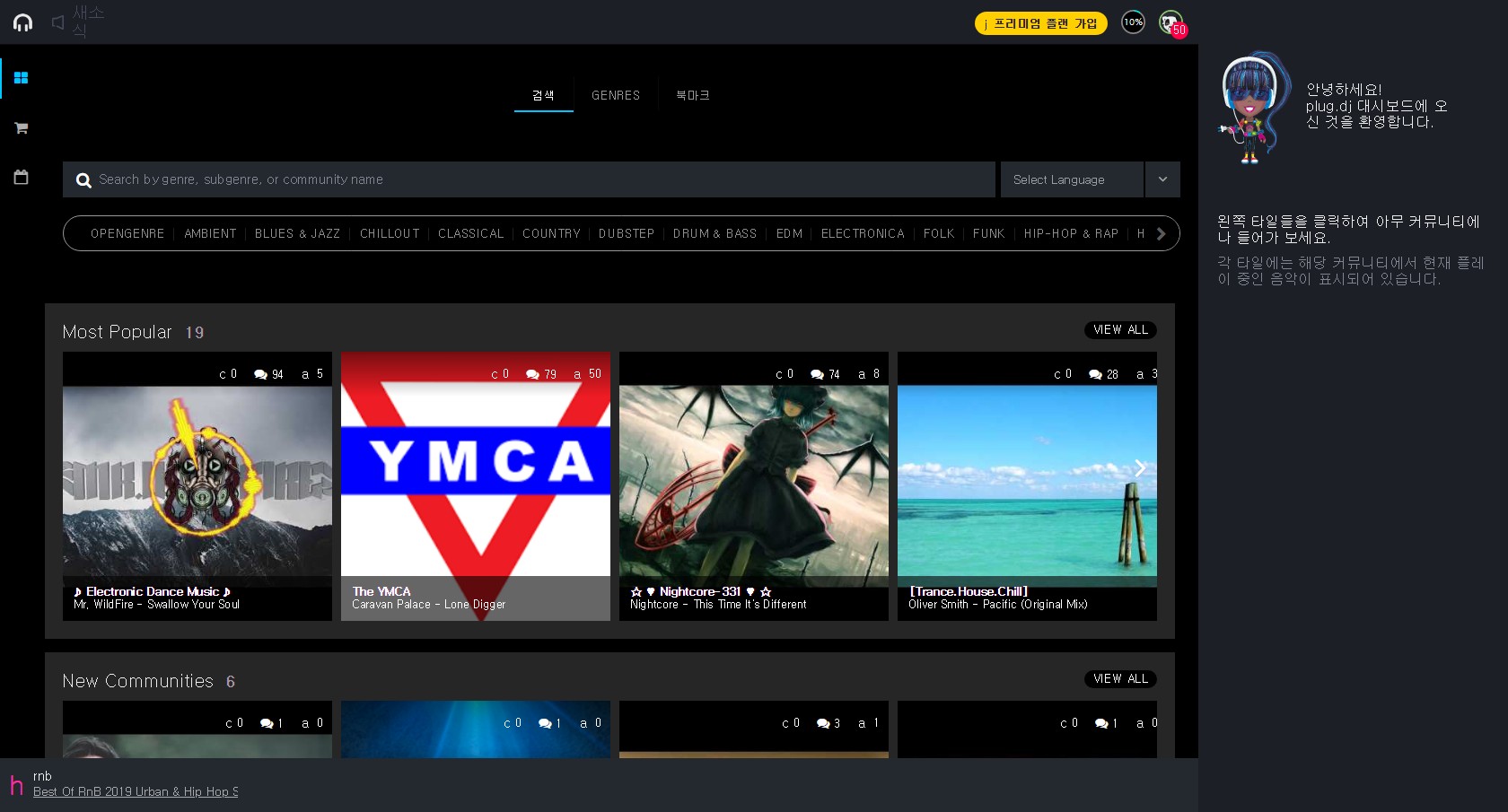This screenshot has height=812, width=1508.
Task: Open the Select Language combo box
Action: tap(1073, 179)
